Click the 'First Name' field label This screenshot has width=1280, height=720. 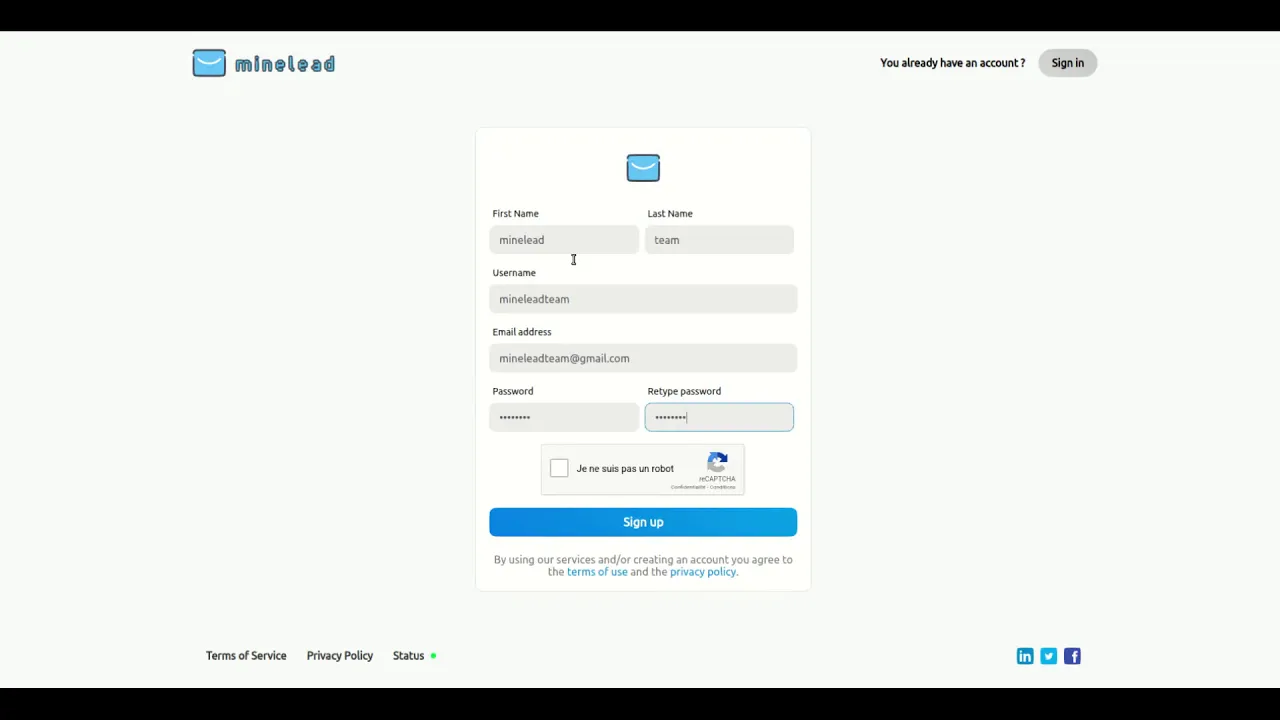pyautogui.click(x=515, y=214)
